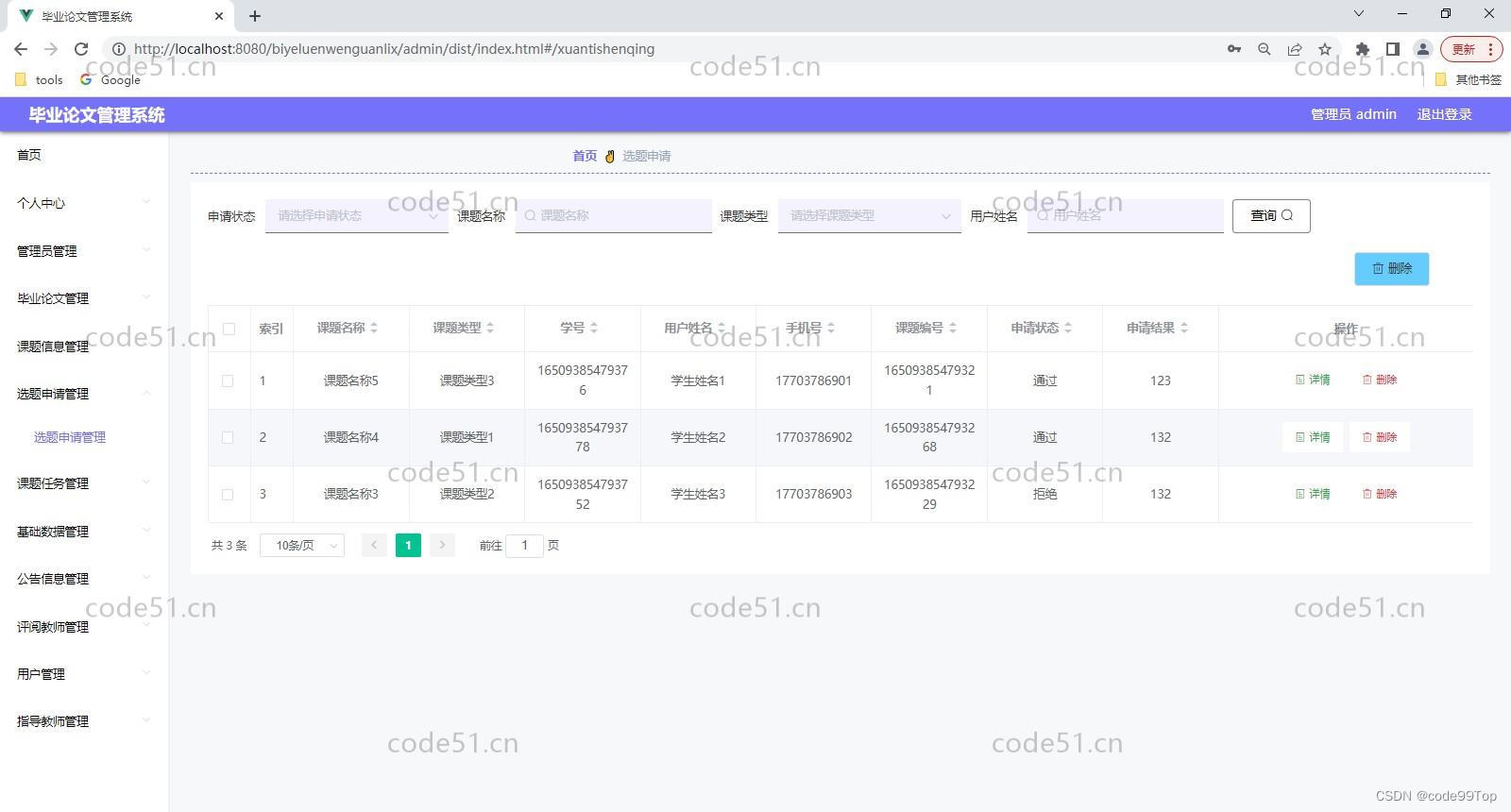The height and width of the screenshot is (812, 1511).
Task: Open the browser 更新 update button
Action: click(x=1470, y=49)
